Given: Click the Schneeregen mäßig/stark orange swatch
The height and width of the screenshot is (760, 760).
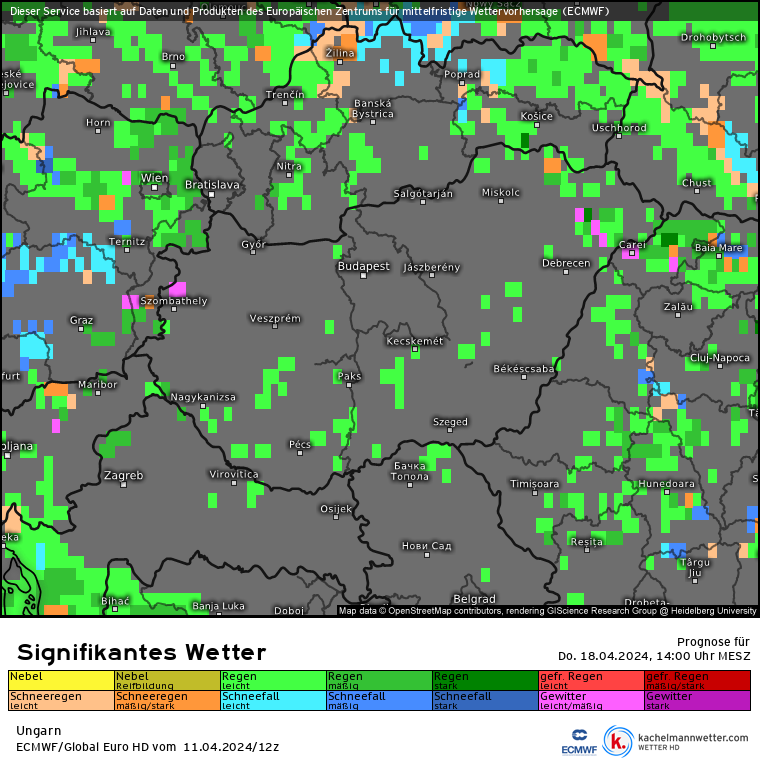Looking at the screenshot, I should pos(167,700).
